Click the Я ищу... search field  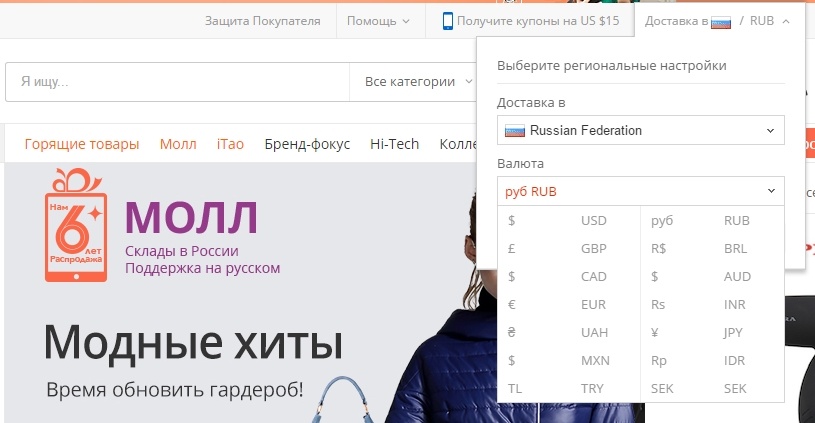click(177, 82)
